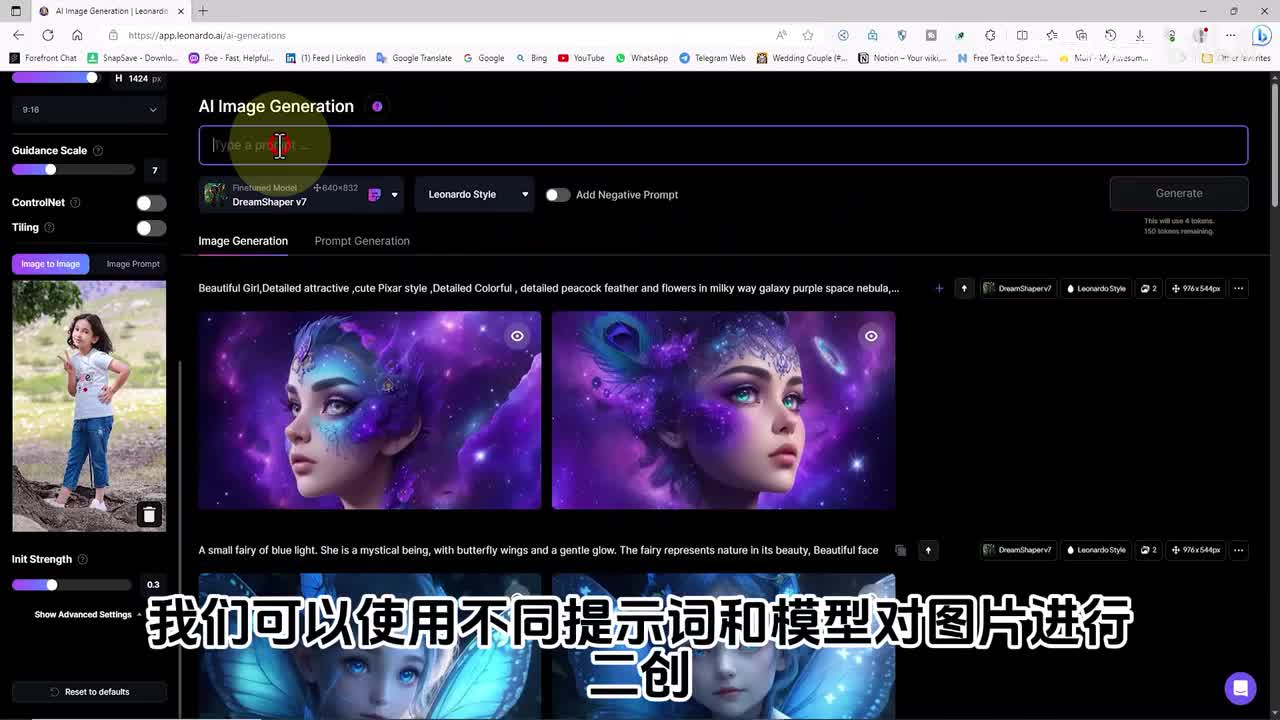Copy the blue fairy prompt text
The width and height of the screenshot is (1280, 720).
901,550
